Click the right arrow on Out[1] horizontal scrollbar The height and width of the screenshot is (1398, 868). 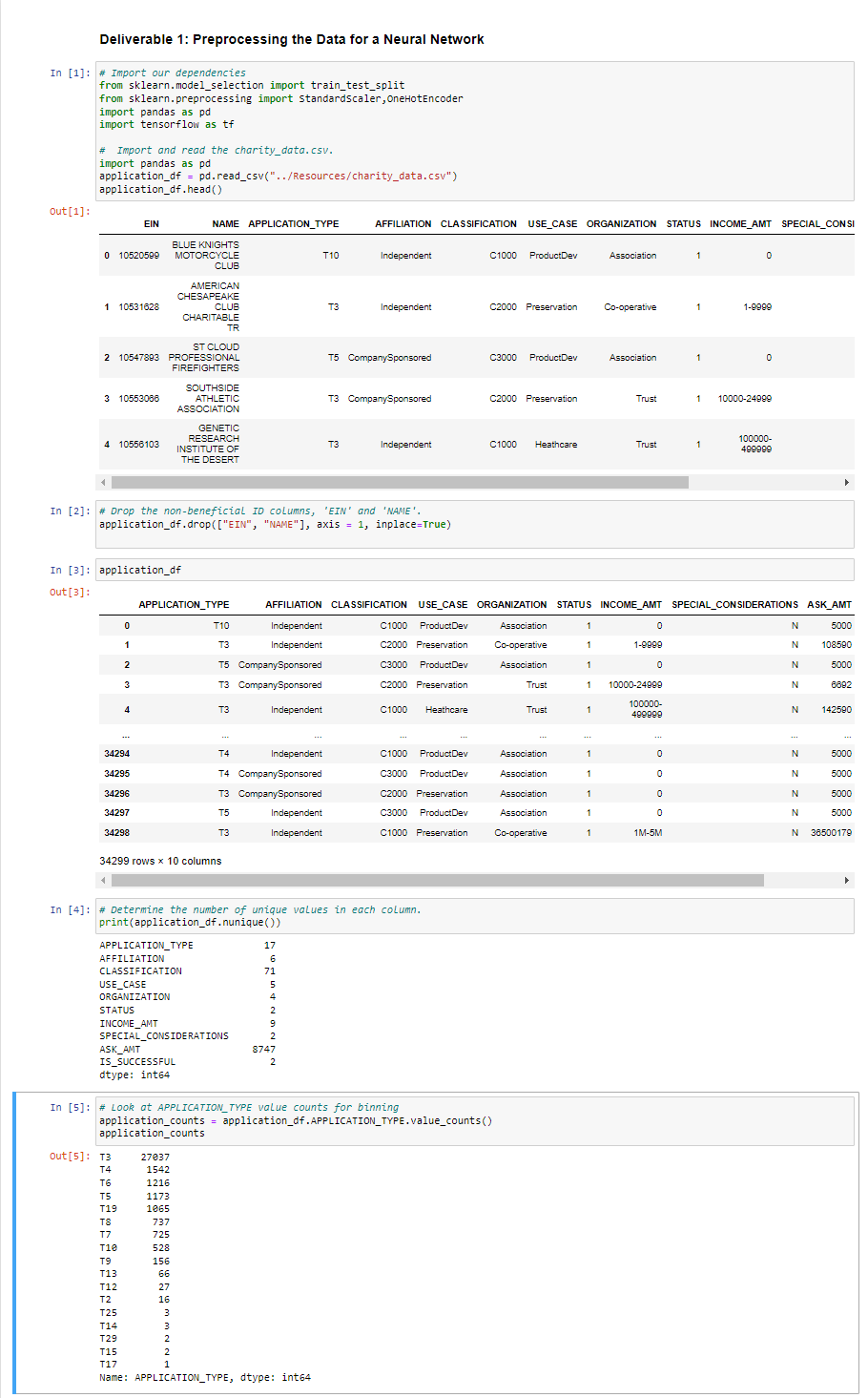pos(847,483)
